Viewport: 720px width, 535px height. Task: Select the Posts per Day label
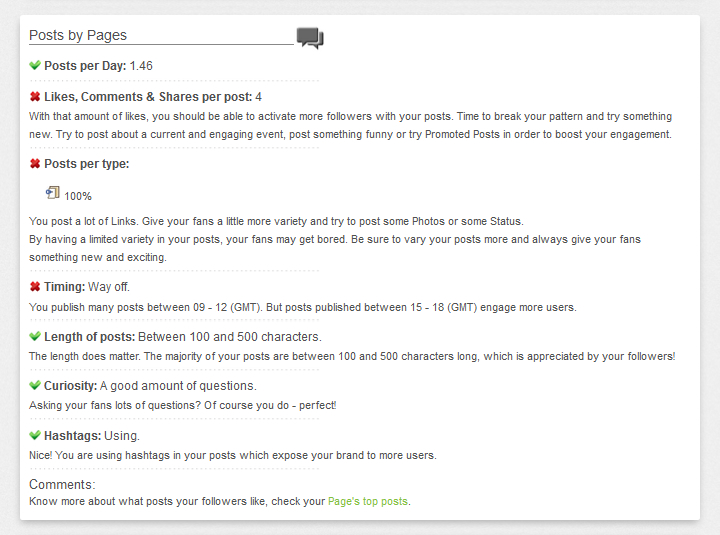click(85, 66)
